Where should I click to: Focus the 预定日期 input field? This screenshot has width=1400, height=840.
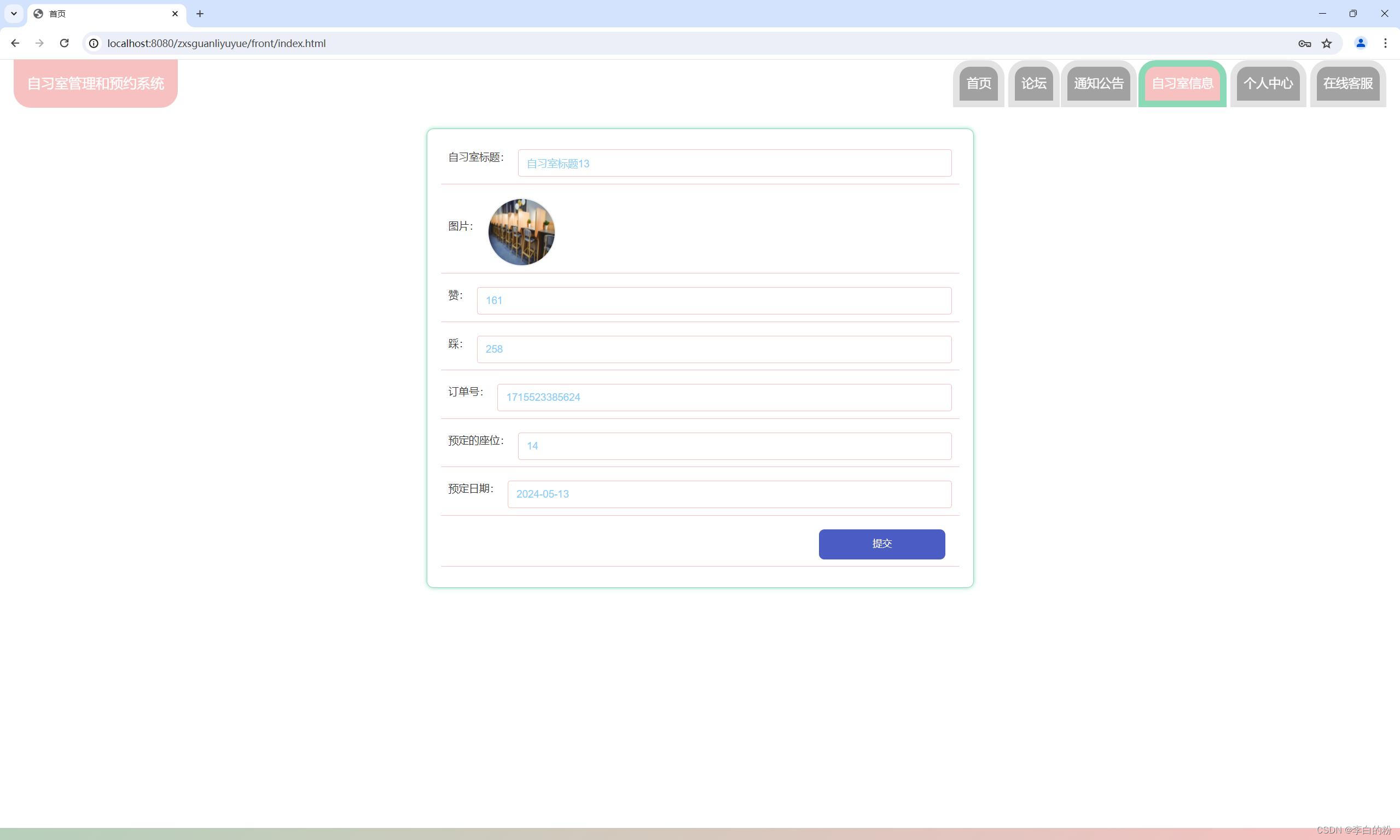coord(729,494)
